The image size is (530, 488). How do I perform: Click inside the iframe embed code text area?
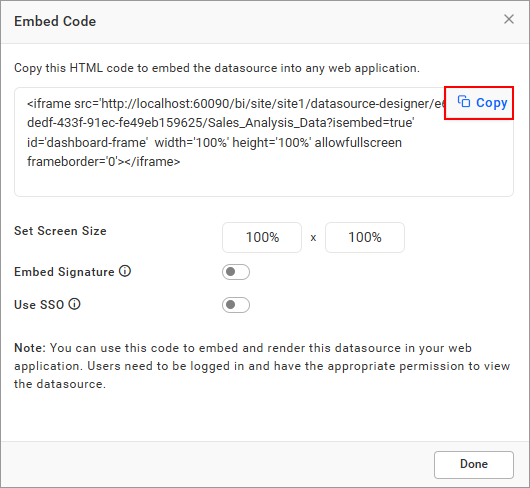click(x=264, y=142)
